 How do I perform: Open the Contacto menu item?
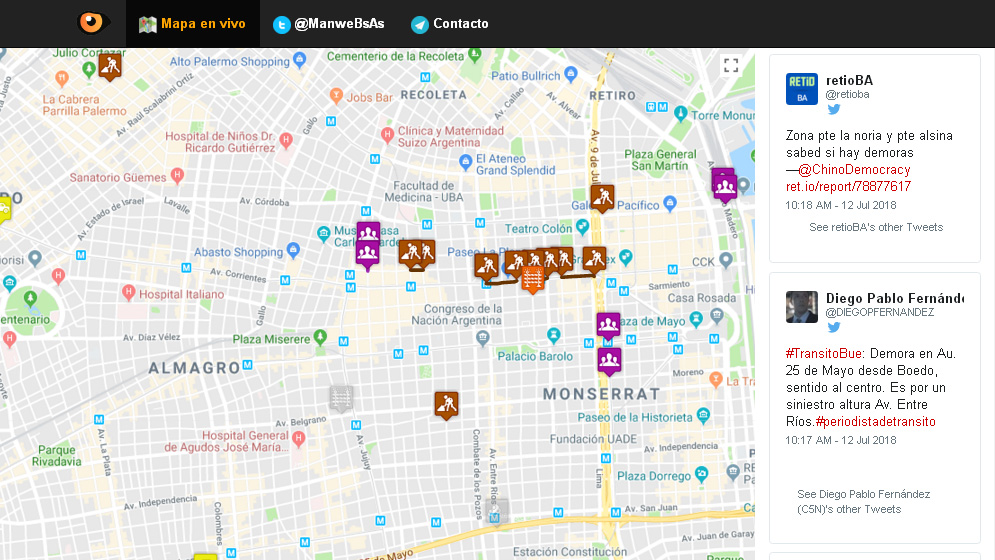(x=449, y=23)
